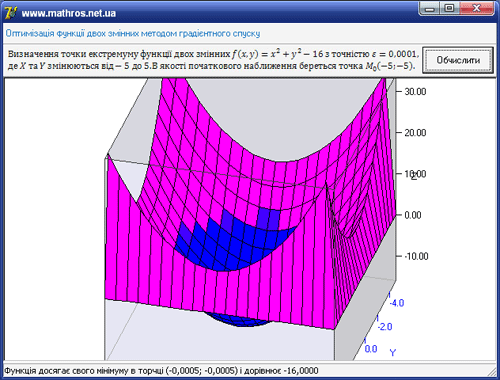This screenshot has height=380, width=500.
Task: Close the mathros window
Action: tap(476, 9)
